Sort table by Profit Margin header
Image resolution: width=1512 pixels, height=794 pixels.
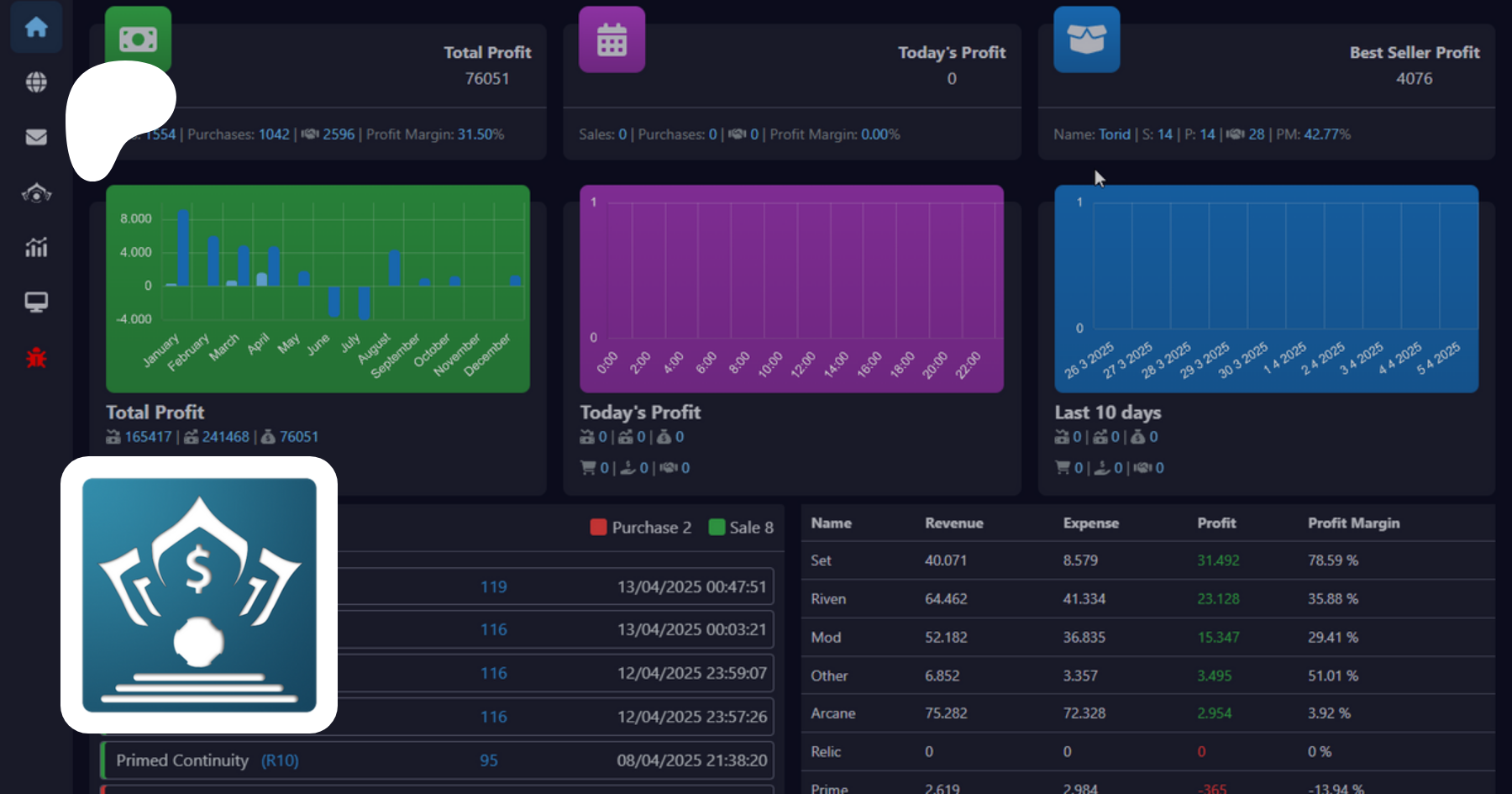pos(1353,523)
